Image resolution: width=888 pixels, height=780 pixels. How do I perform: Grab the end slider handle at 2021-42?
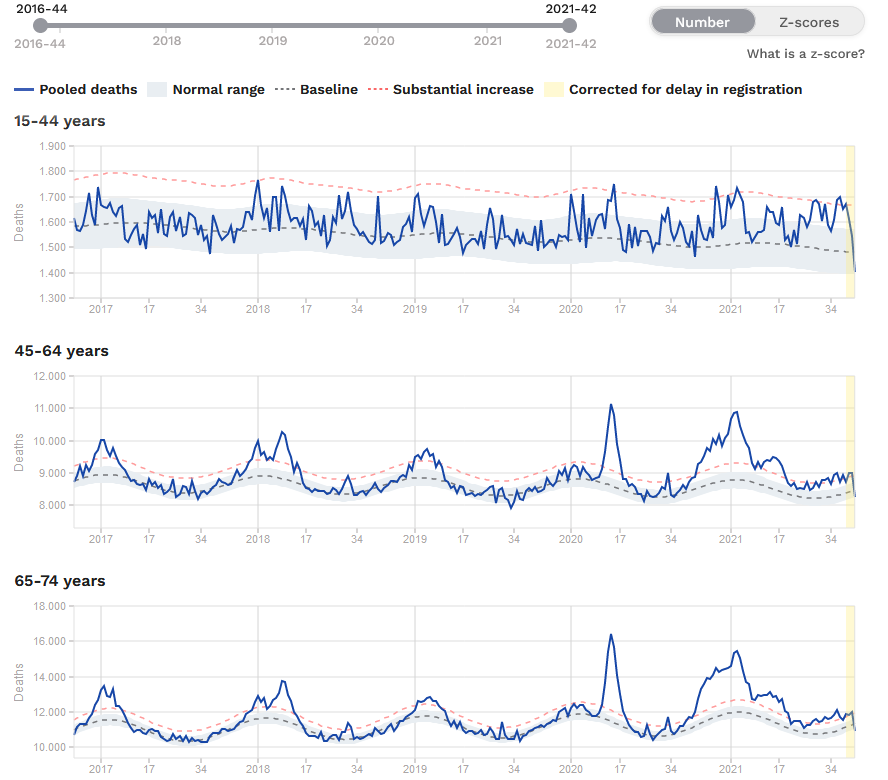pyautogui.click(x=570, y=25)
